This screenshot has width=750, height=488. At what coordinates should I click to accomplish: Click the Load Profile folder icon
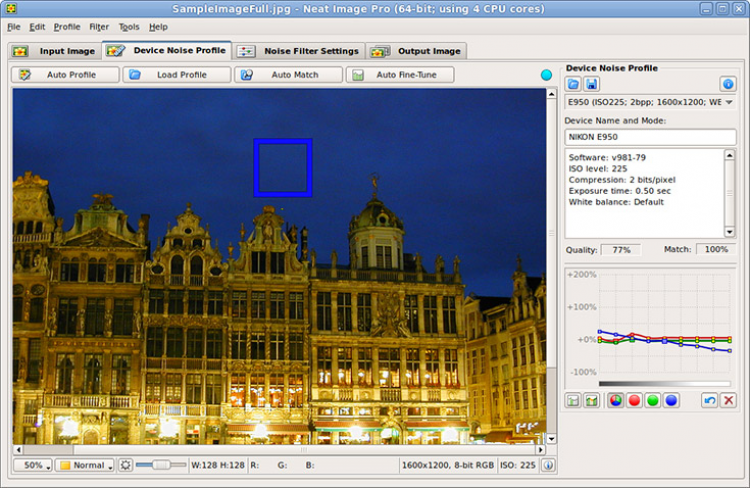(x=135, y=75)
